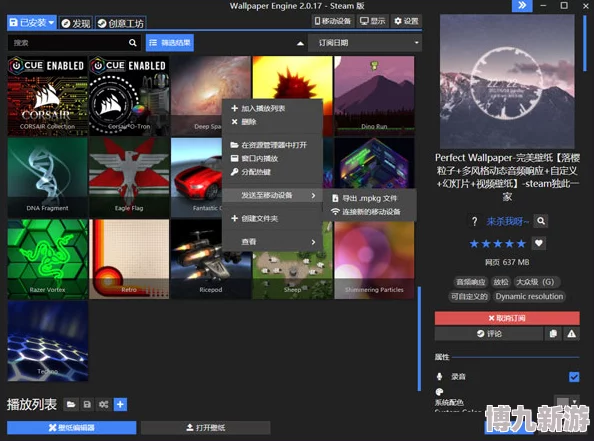Select the Techno wallpaper

click(47, 341)
